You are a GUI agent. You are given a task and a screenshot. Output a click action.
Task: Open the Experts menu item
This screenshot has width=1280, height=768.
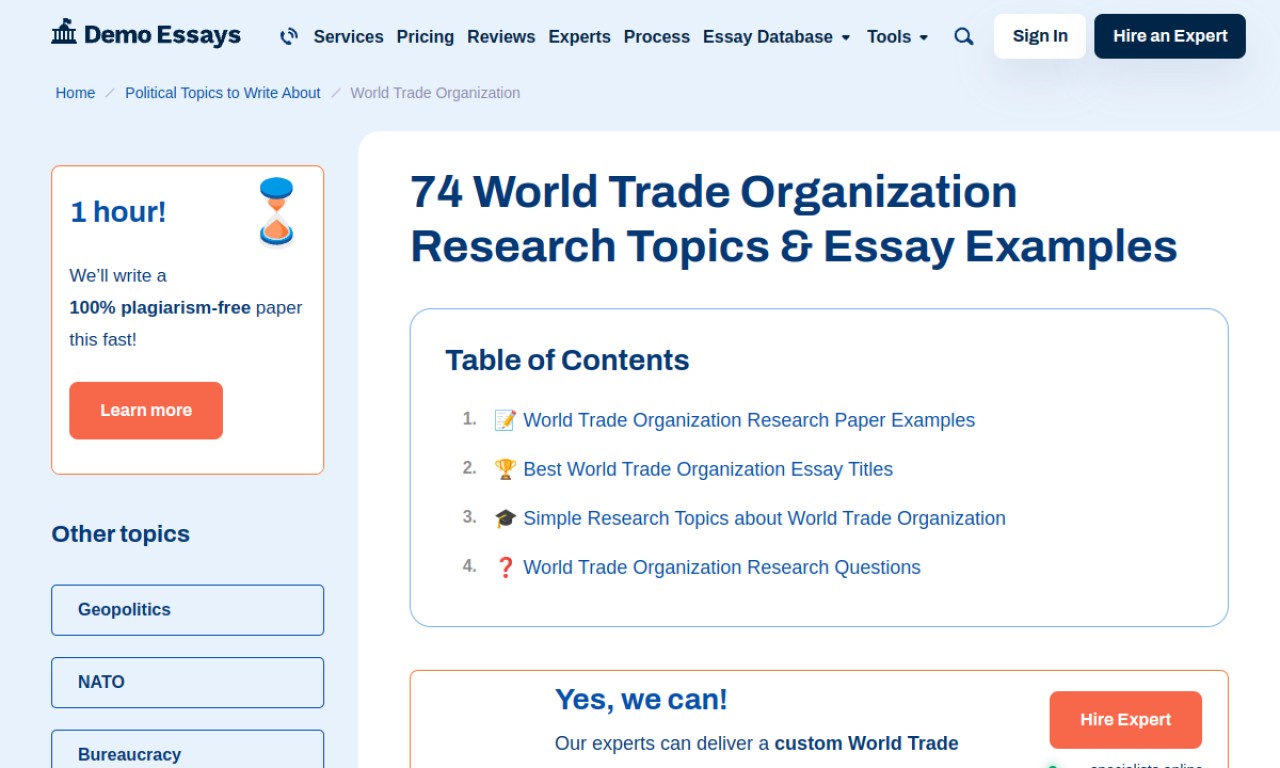pos(579,36)
